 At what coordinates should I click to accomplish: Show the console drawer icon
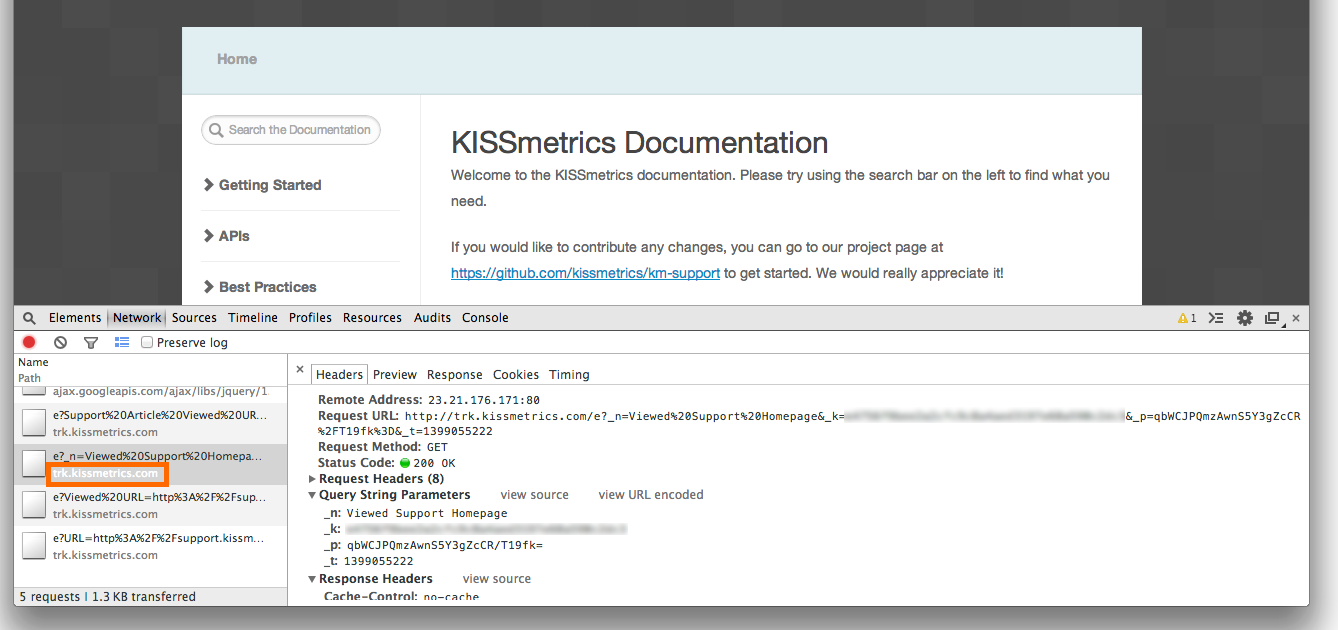(1216, 318)
